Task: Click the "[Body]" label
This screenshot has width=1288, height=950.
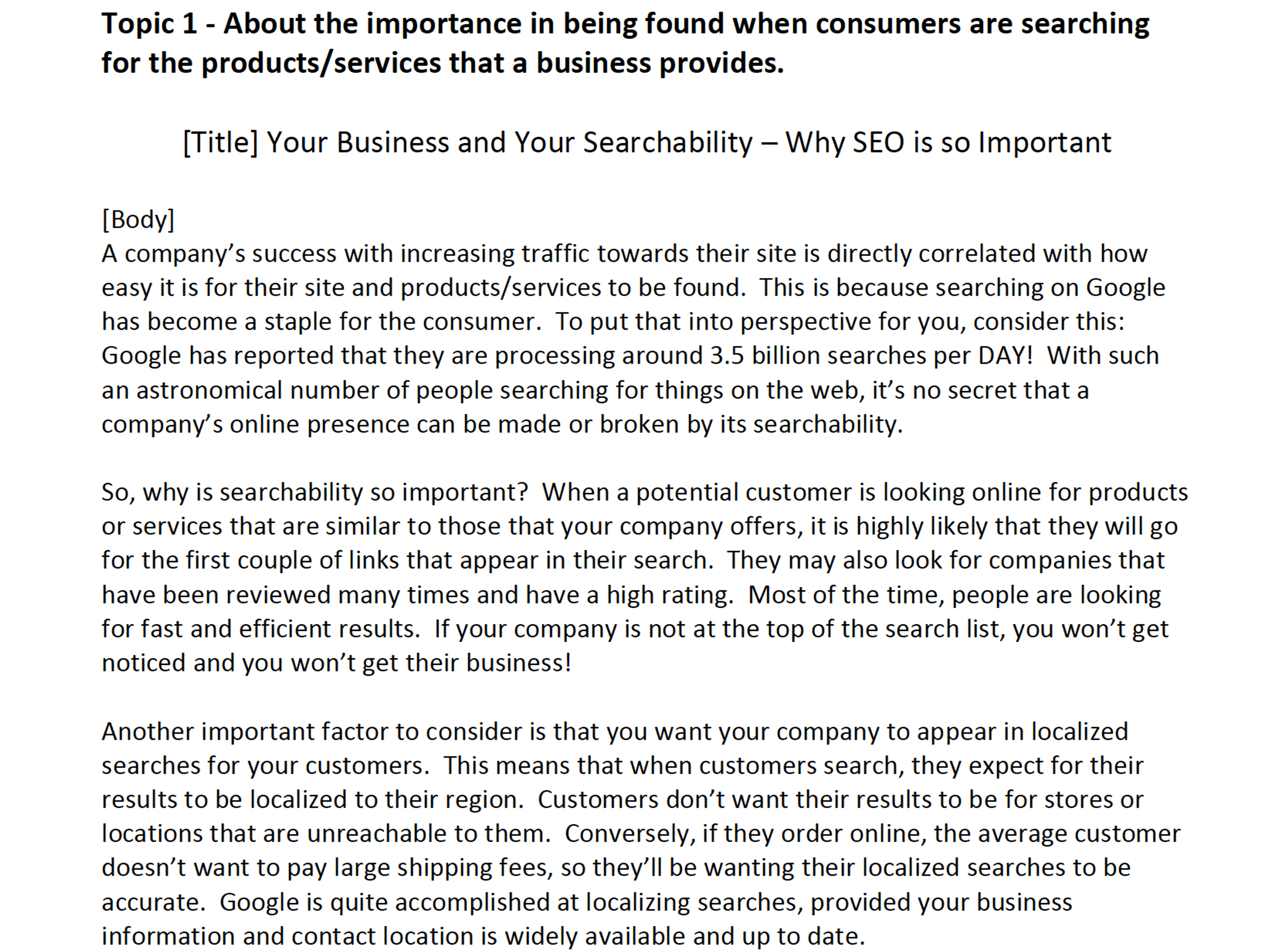Action: [x=138, y=220]
